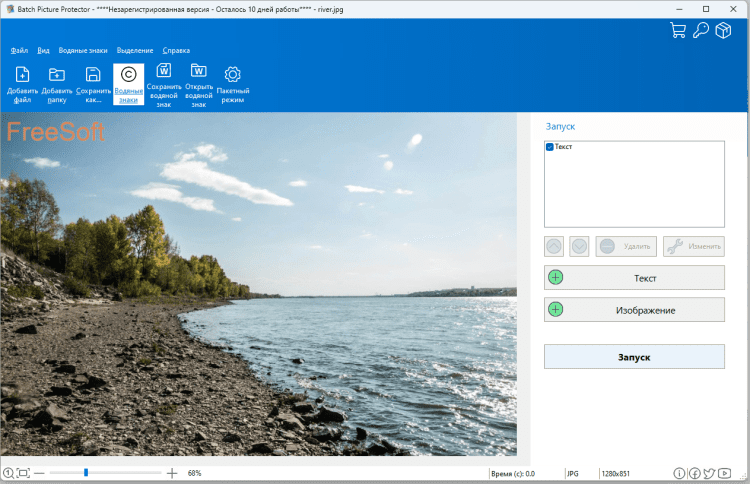Screen dimensions: 750x484
Task: Open the info icon in status bar
Action: (x=679, y=473)
